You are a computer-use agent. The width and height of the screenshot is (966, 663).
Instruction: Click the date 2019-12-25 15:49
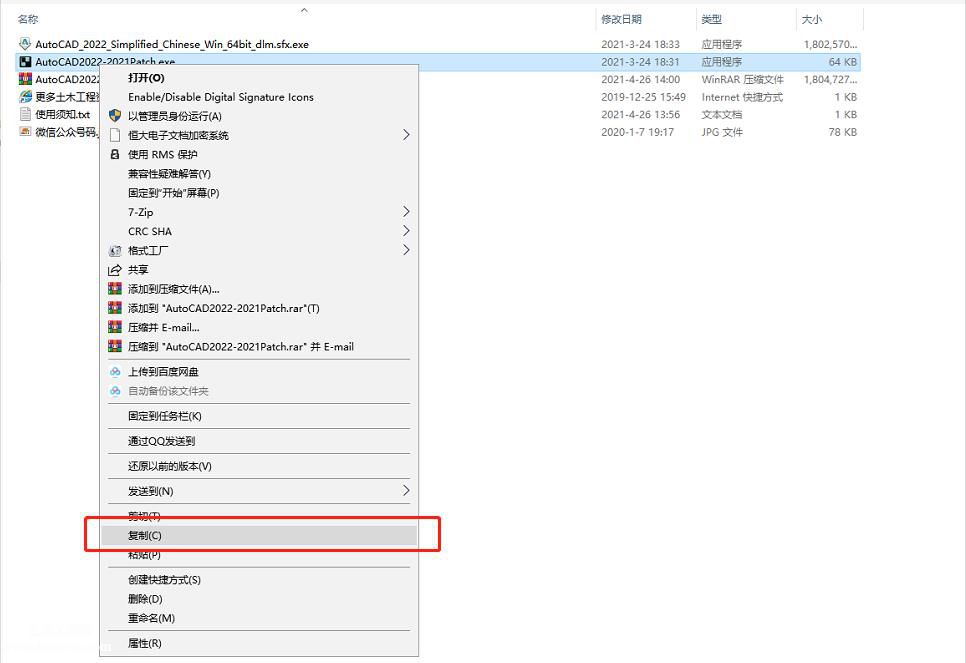point(643,97)
